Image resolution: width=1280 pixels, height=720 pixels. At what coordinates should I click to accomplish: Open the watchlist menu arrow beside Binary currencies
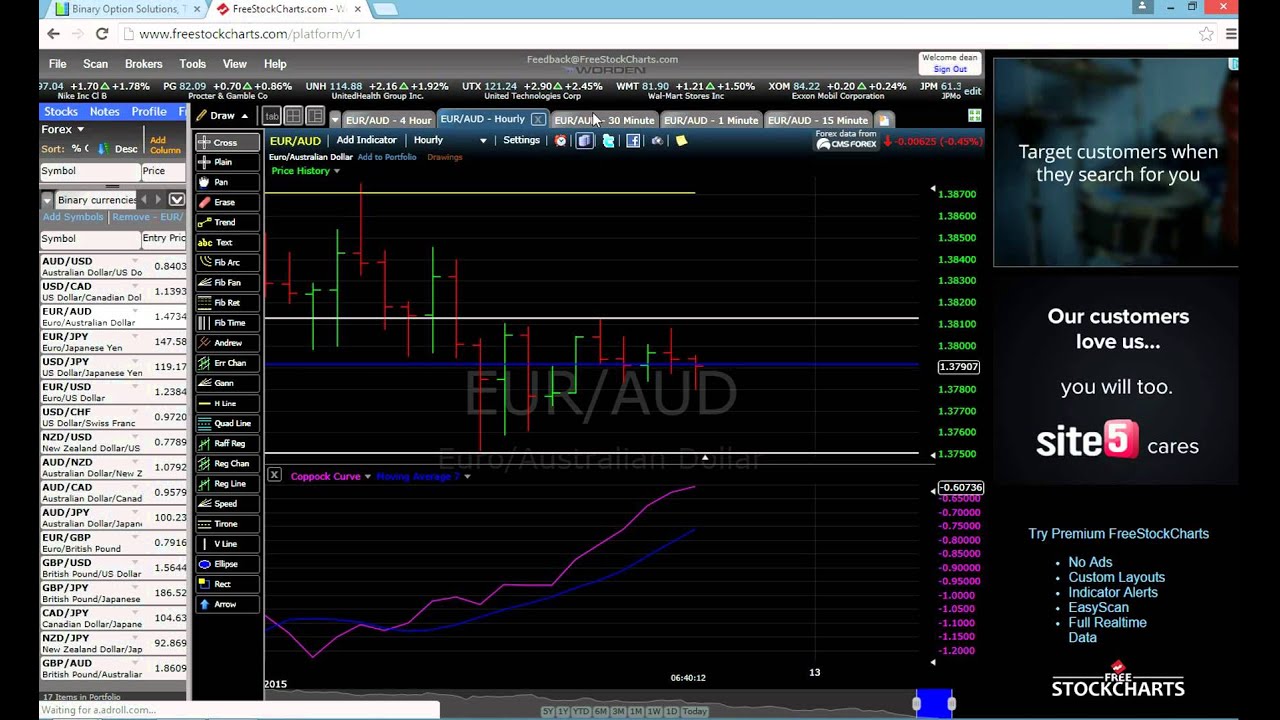pos(47,200)
